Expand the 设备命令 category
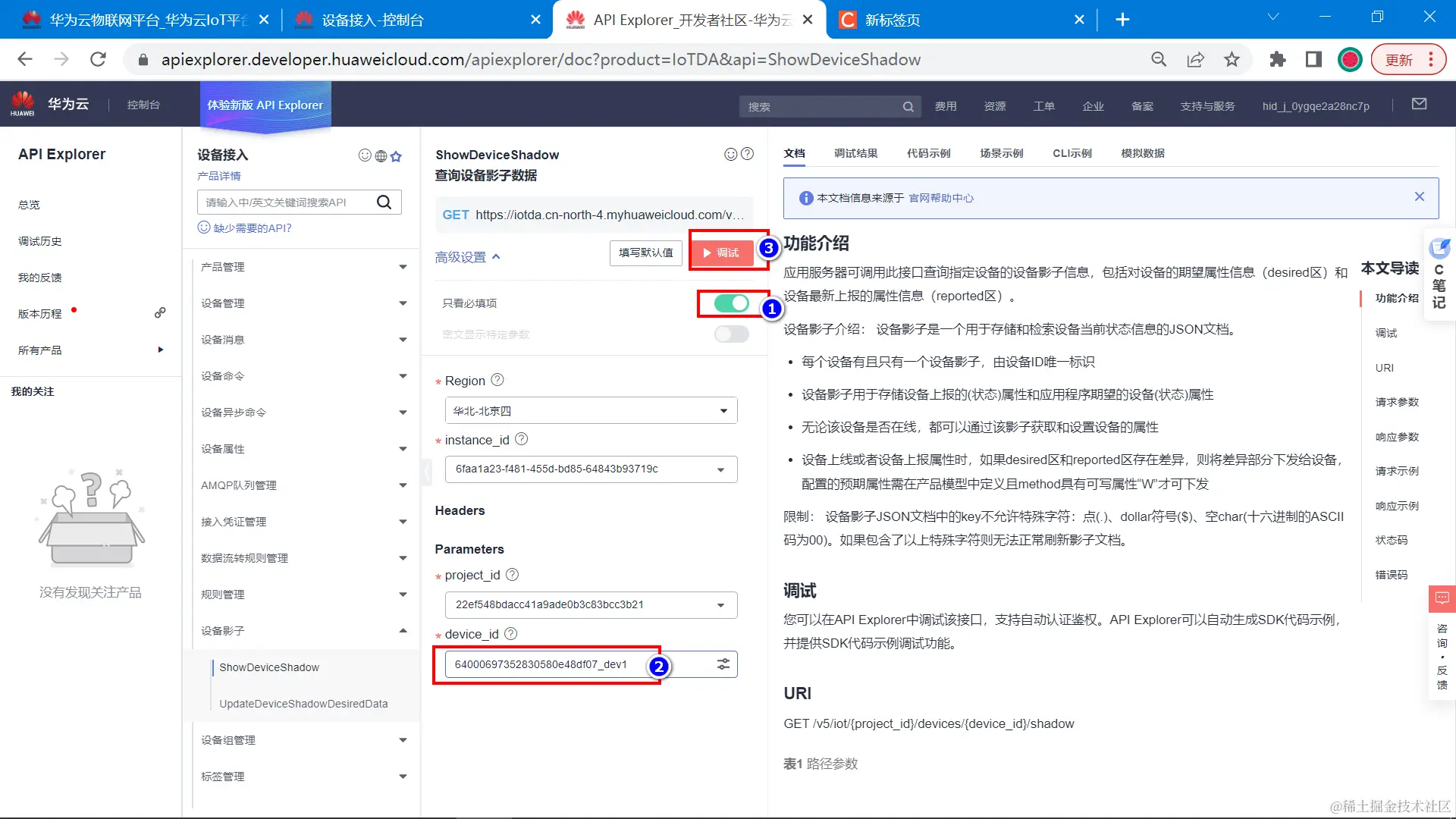 (x=303, y=376)
